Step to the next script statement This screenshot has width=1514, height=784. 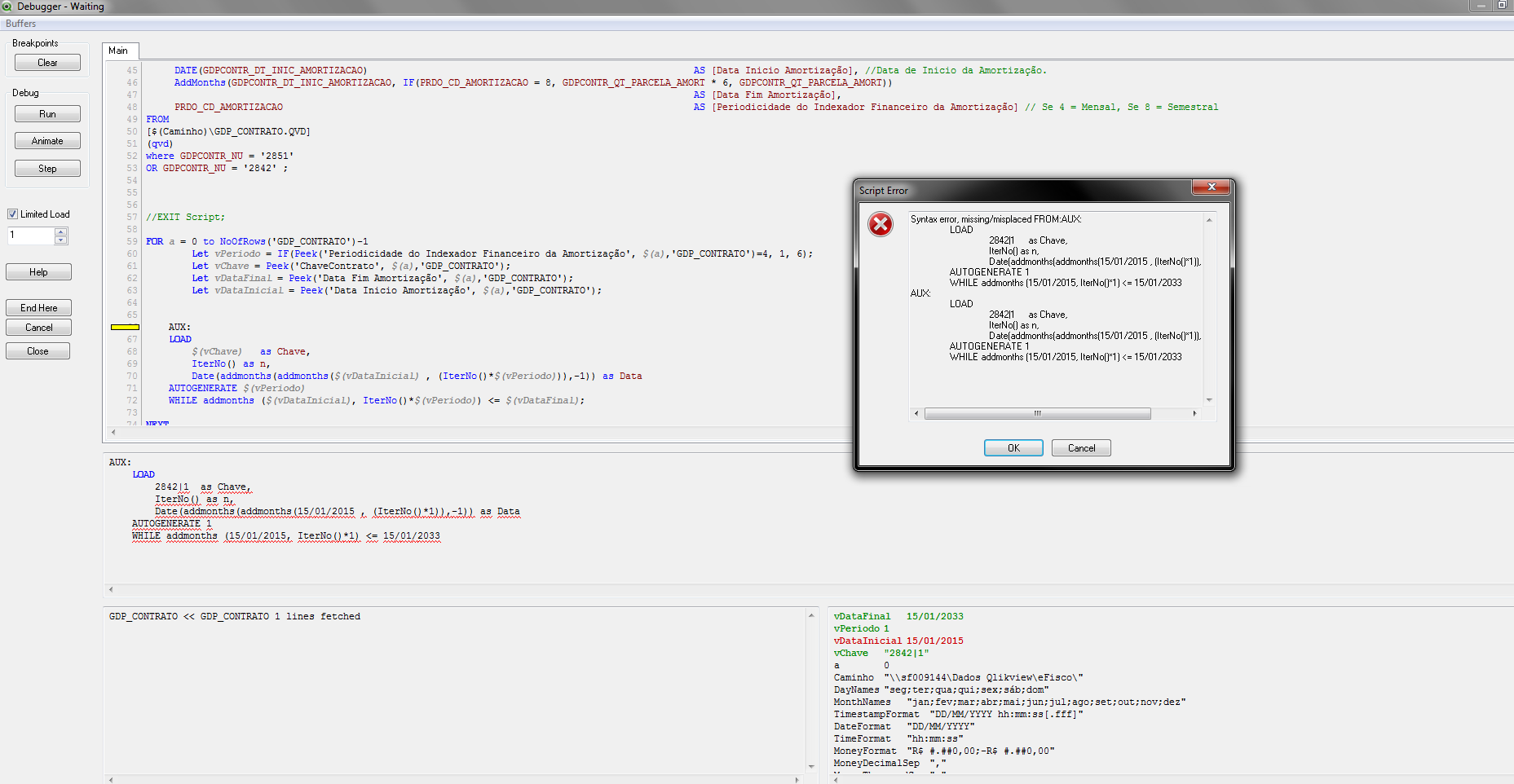click(47, 169)
